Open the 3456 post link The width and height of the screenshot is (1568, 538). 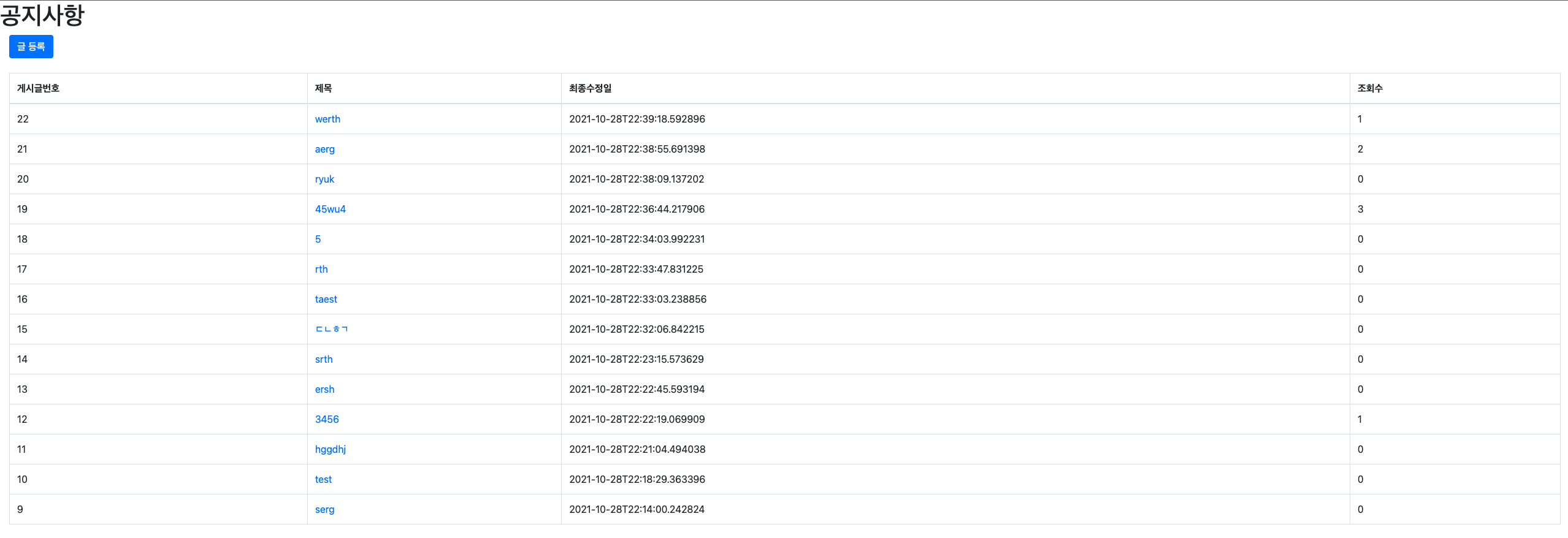point(327,419)
